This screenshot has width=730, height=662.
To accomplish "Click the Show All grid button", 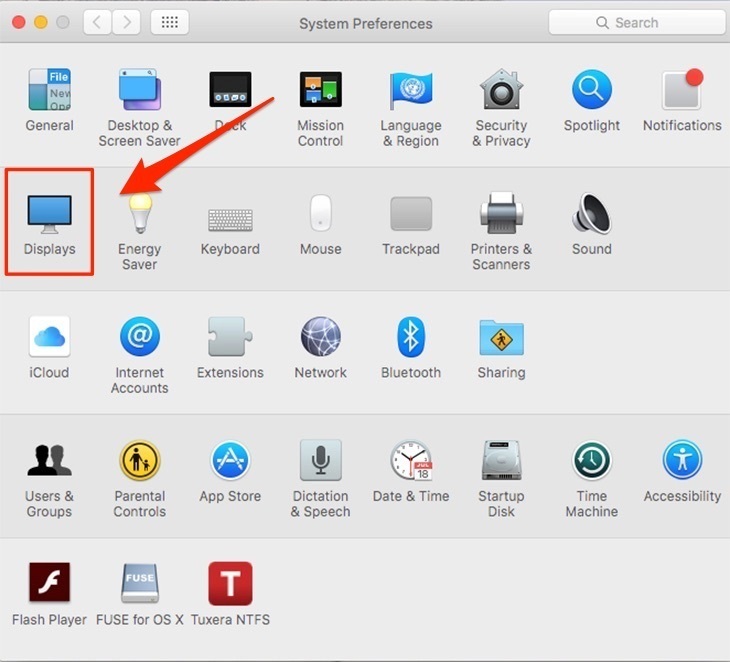I will pyautogui.click(x=169, y=22).
